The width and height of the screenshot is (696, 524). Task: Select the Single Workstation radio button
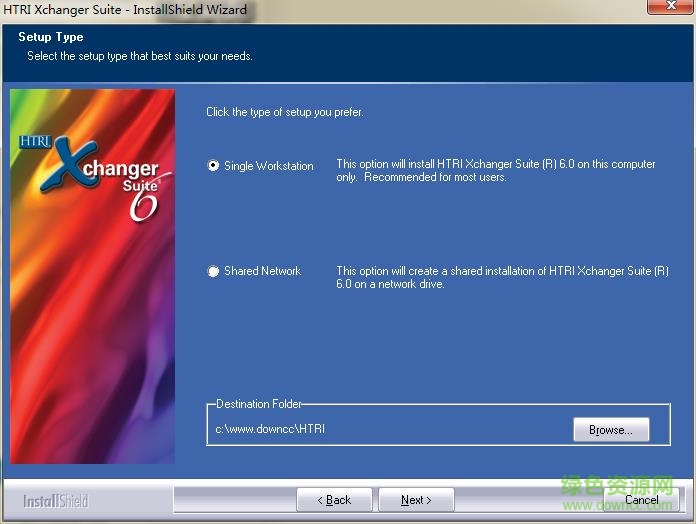tap(214, 165)
